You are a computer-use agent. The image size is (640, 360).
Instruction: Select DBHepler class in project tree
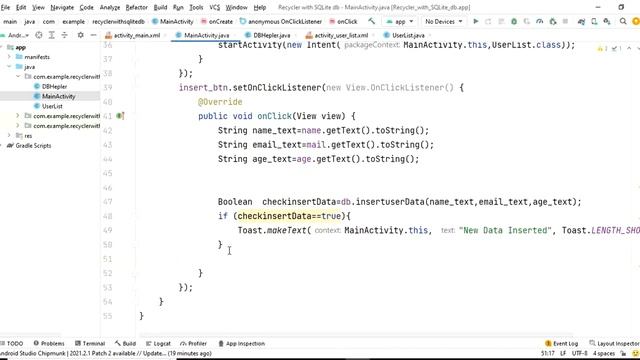[50, 86]
